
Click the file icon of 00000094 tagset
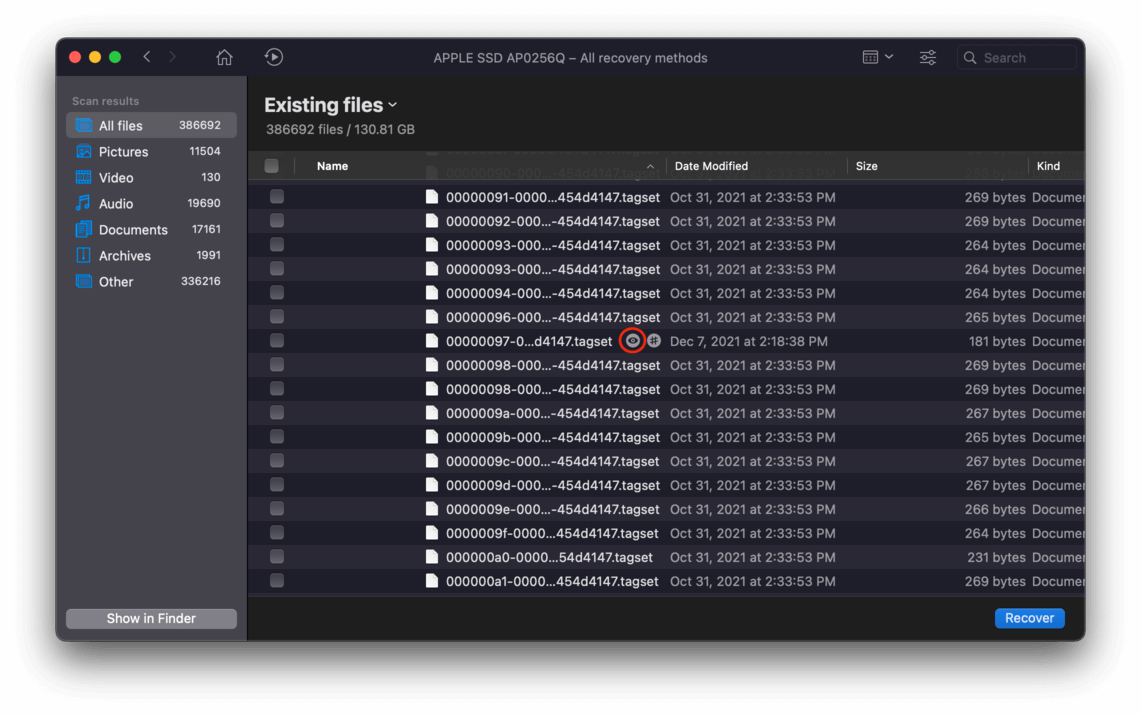click(432, 292)
